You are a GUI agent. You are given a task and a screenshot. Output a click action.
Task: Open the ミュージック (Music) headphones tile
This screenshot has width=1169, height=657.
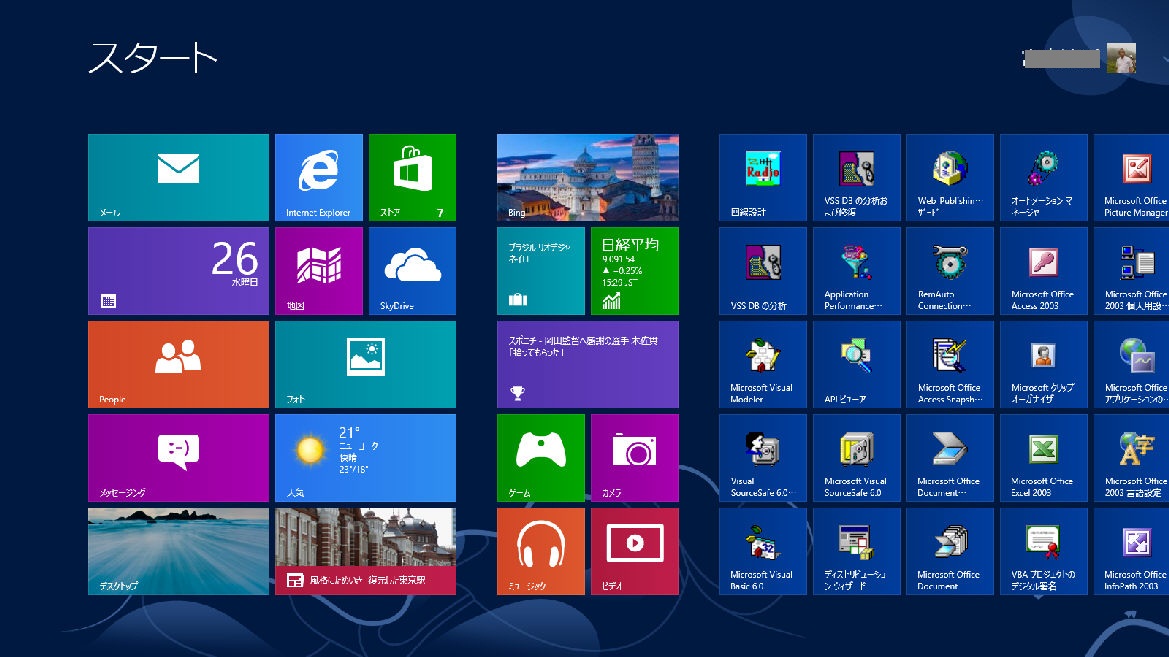[541, 552]
